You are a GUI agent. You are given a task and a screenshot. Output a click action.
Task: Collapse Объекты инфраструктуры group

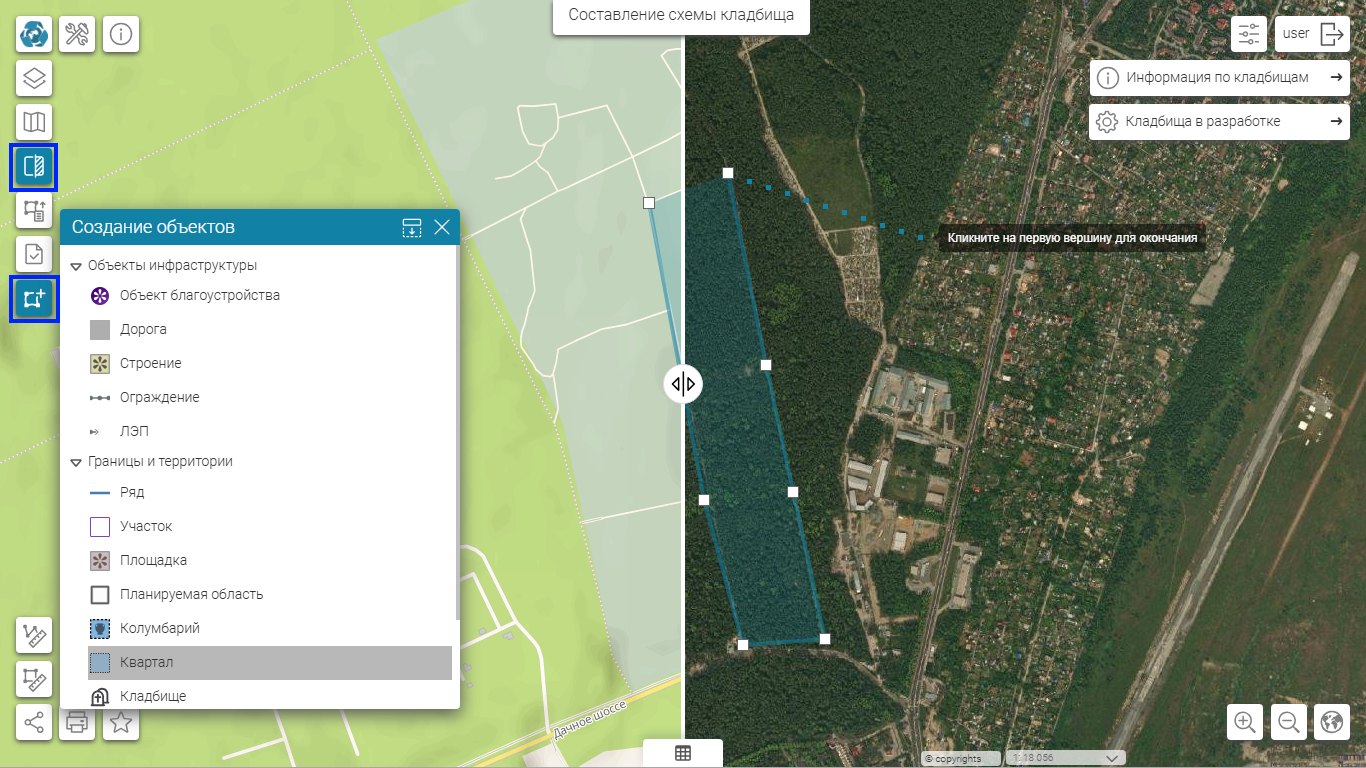click(x=76, y=266)
